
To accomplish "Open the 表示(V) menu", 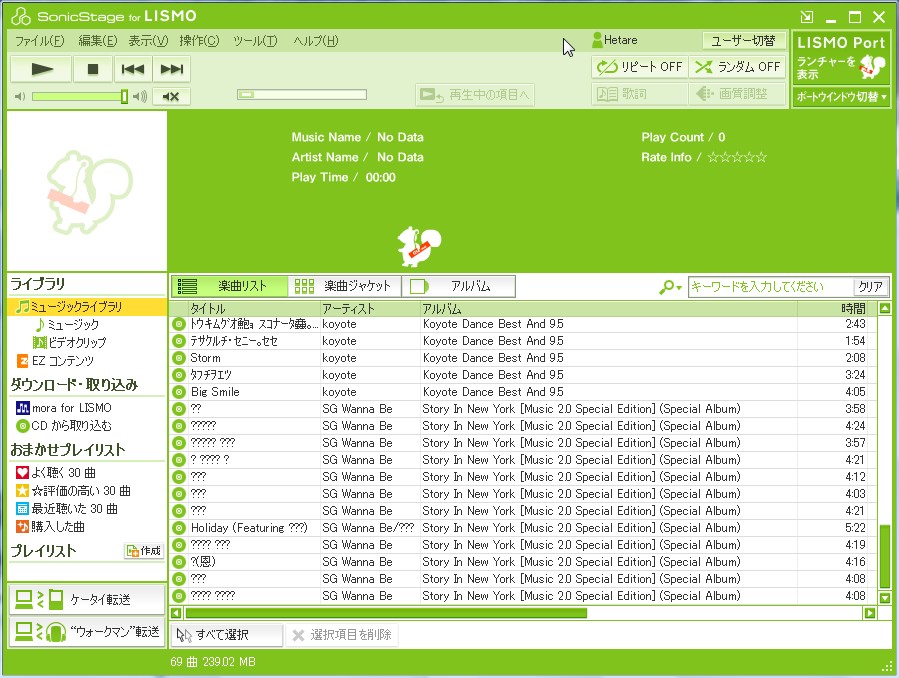I will [x=148, y=41].
